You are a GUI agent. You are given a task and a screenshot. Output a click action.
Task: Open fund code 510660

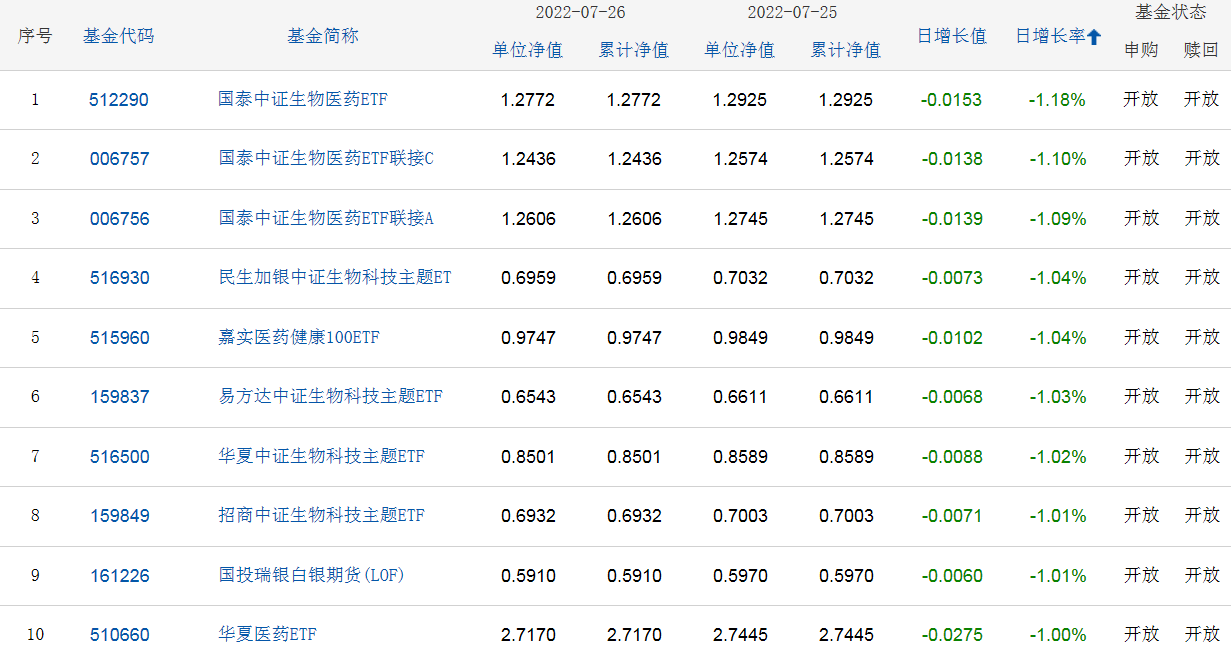119,635
